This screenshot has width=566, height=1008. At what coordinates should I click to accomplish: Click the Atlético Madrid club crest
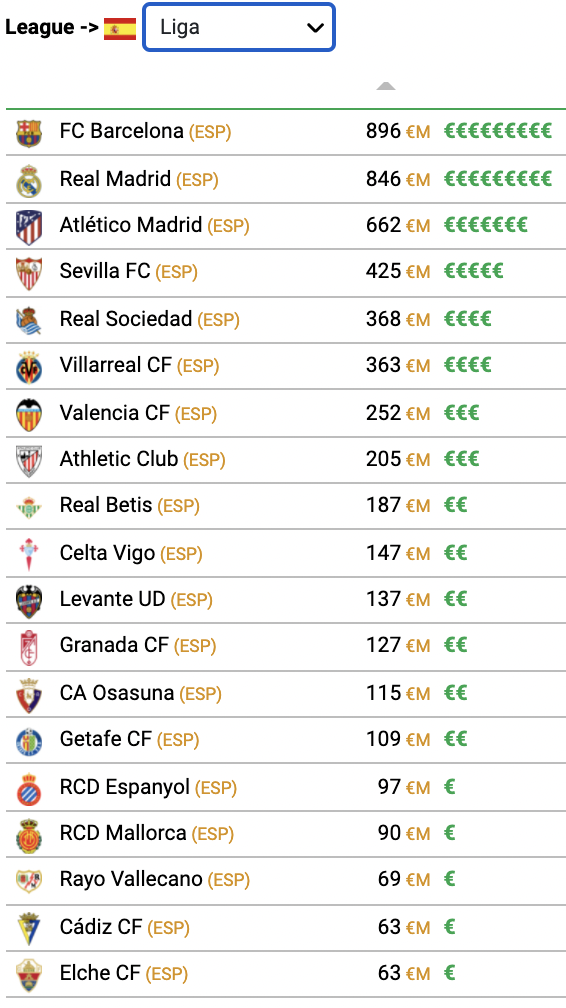tap(29, 227)
